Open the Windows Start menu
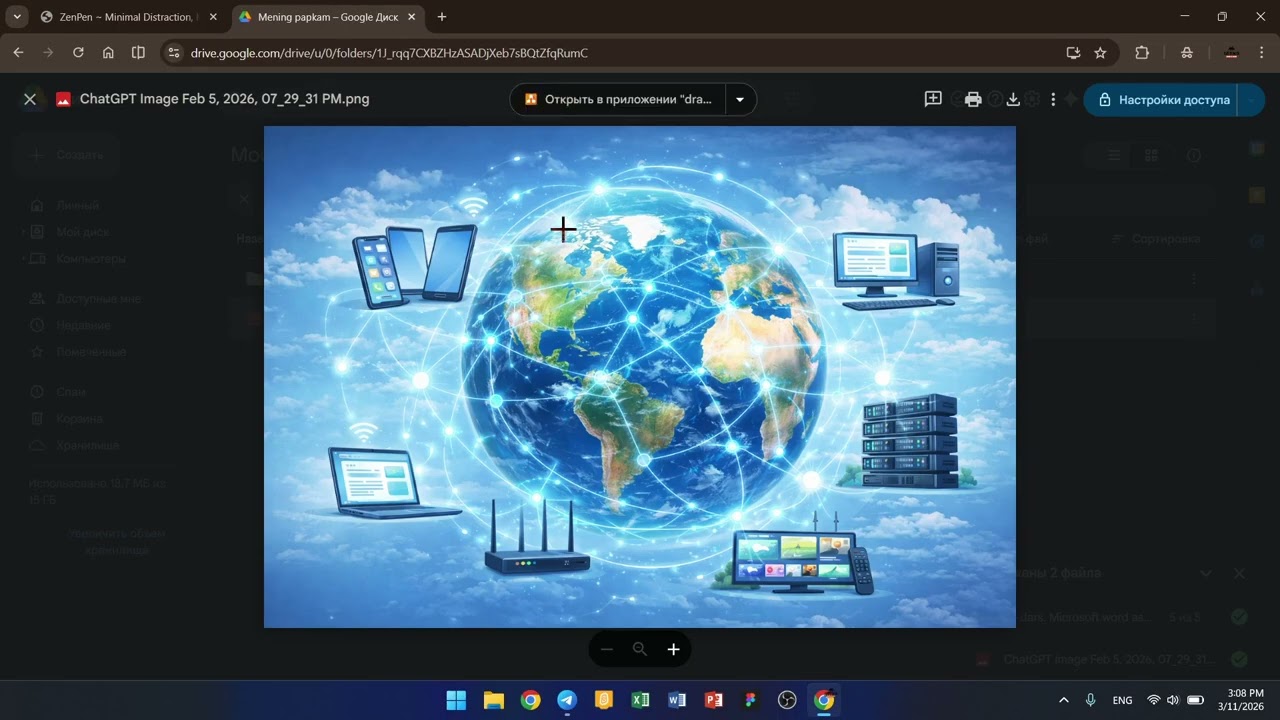Image resolution: width=1280 pixels, height=720 pixels. coord(456,700)
